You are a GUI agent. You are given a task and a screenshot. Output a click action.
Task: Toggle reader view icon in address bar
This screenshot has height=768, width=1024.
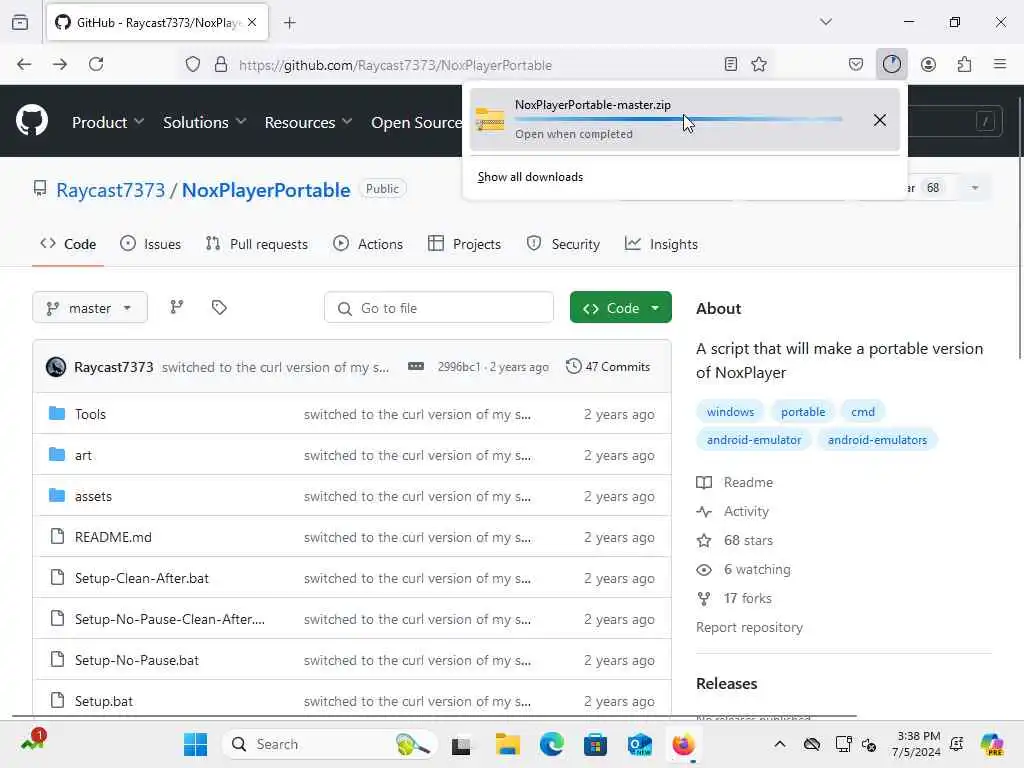coord(731,64)
